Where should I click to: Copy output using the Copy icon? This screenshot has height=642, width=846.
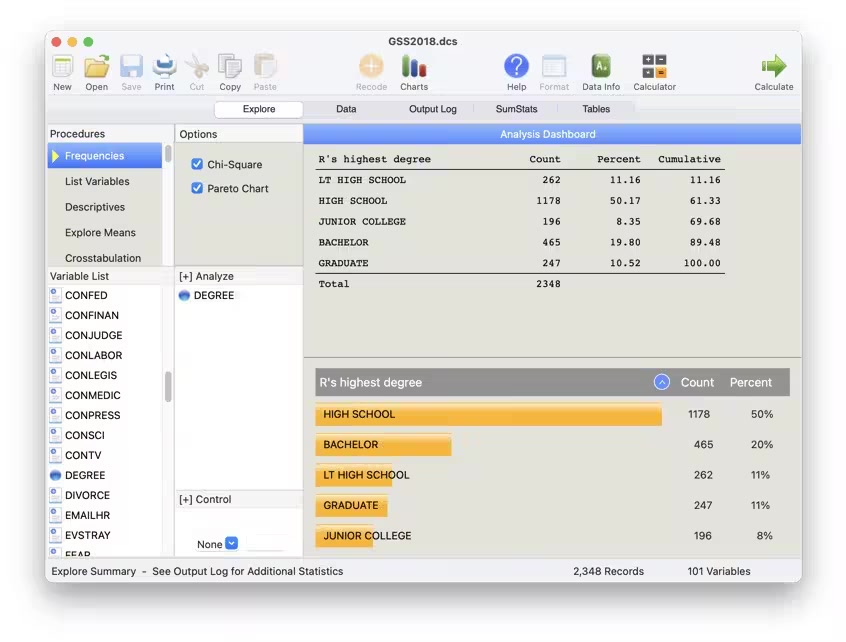(230, 67)
